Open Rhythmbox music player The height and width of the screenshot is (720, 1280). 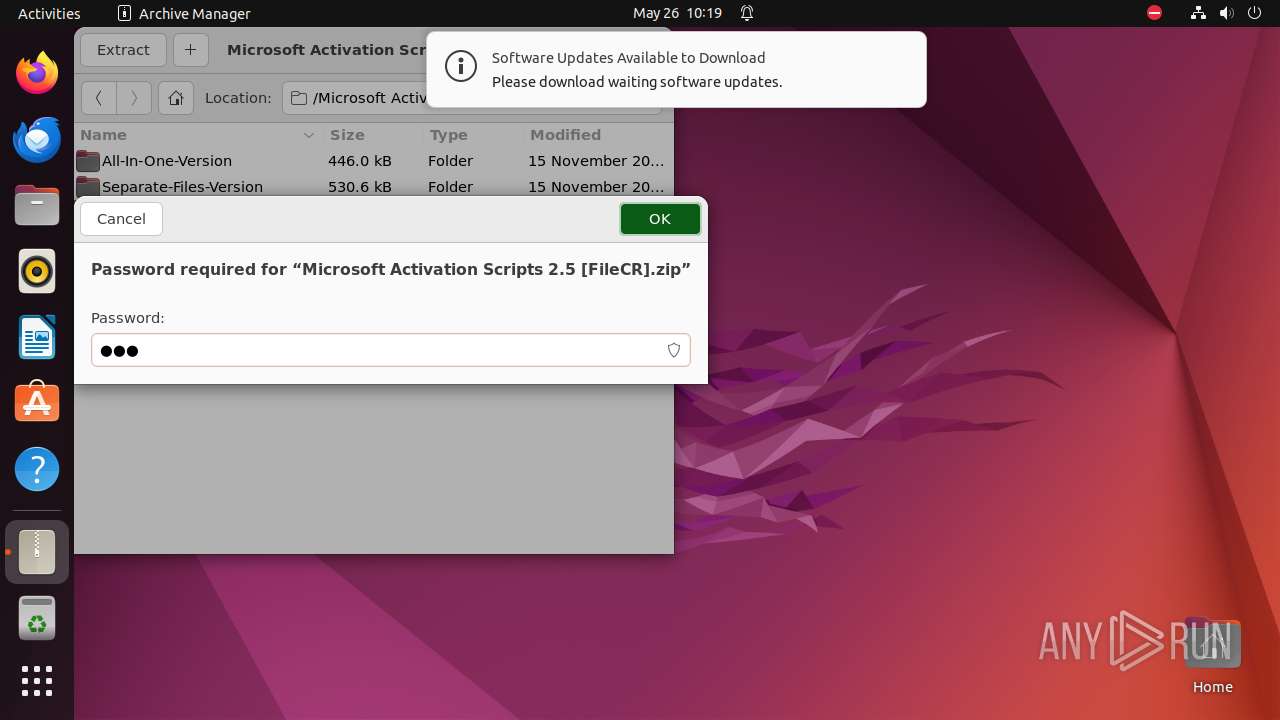point(37,271)
